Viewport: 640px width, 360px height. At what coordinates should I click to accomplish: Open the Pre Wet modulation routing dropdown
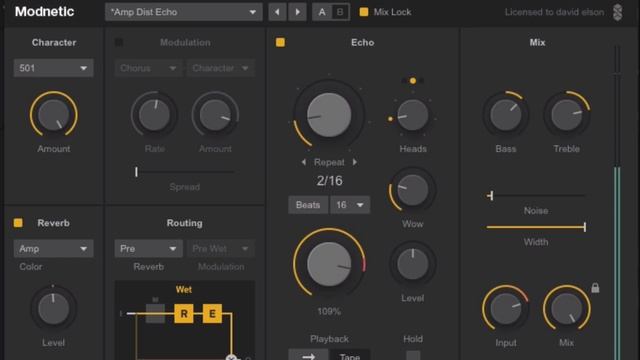(x=221, y=249)
